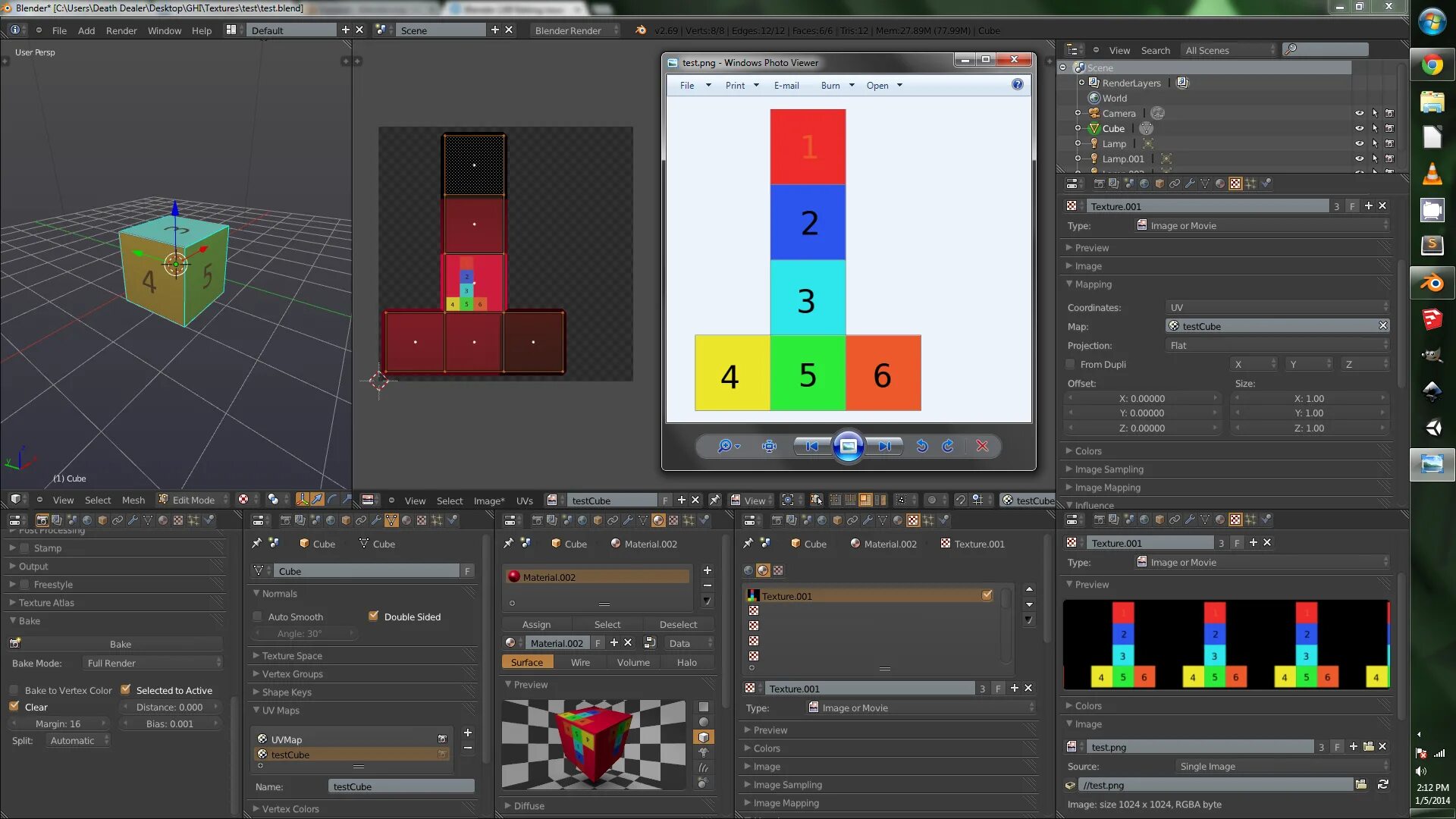Click the red delete icon in Photo Viewer
This screenshot has width=1456, height=819.
click(982, 446)
